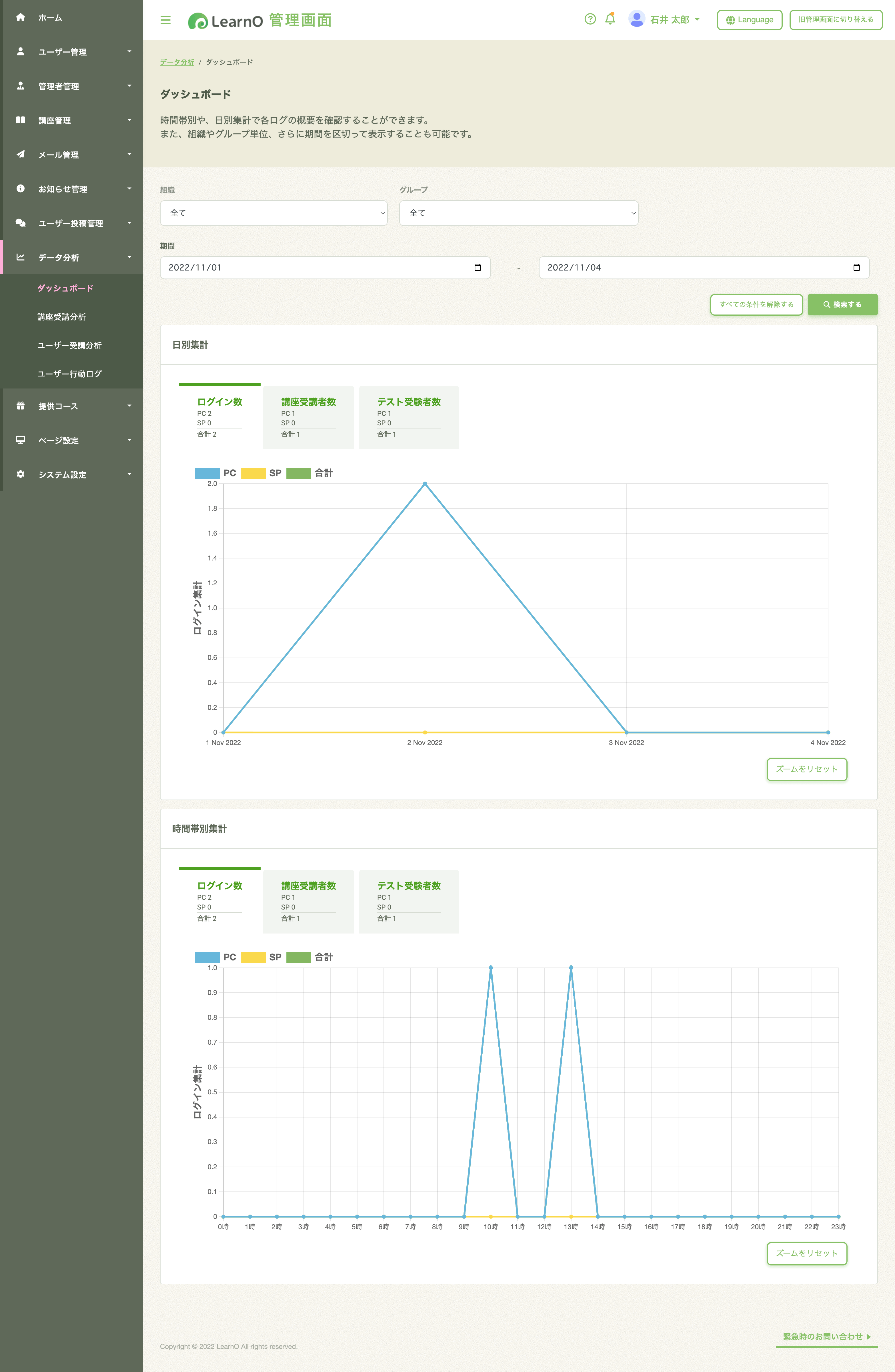
Task: Open ユーザー行動ログ in sidebar
Action: click(x=69, y=374)
